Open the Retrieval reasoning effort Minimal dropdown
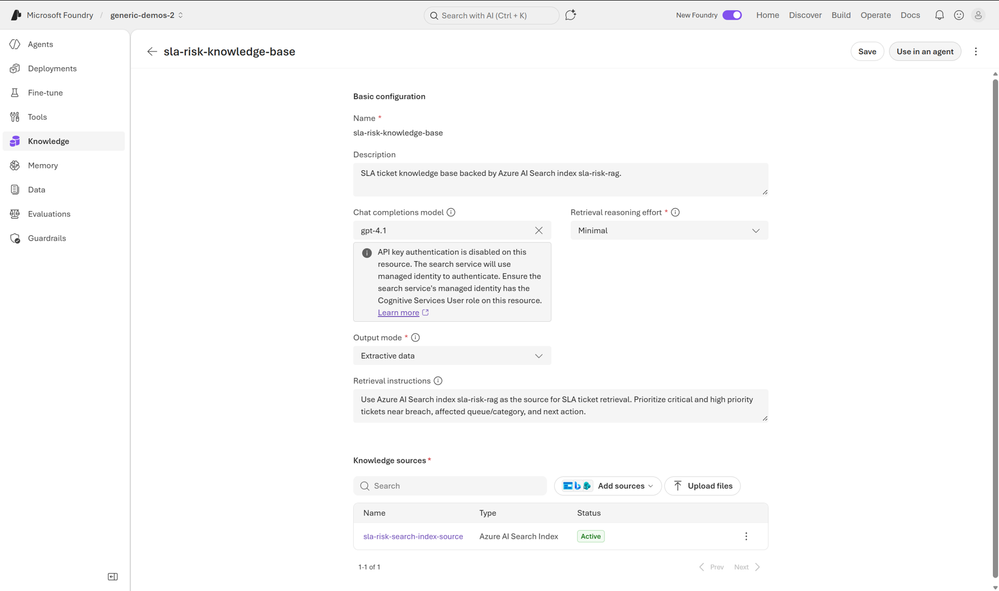This screenshot has width=999, height=591. (x=669, y=231)
